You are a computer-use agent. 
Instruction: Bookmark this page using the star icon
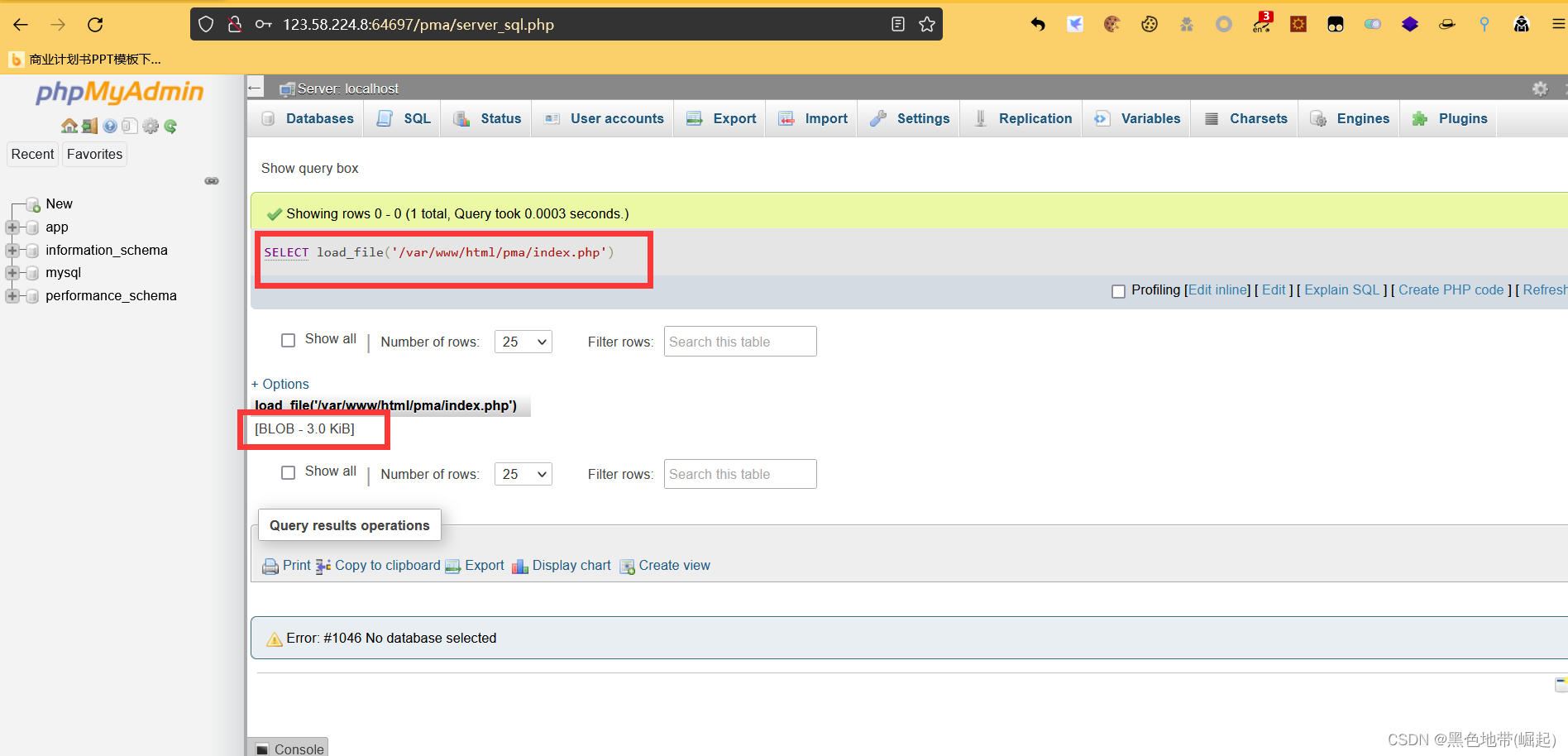(x=926, y=24)
